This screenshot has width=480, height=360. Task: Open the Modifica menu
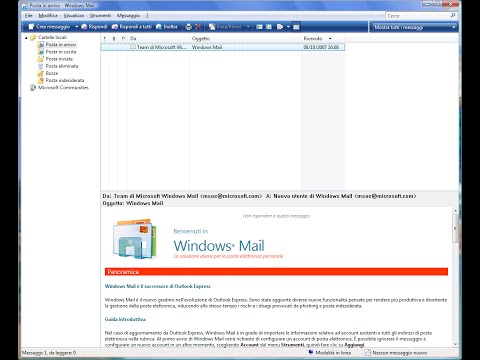(x=48, y=16)
